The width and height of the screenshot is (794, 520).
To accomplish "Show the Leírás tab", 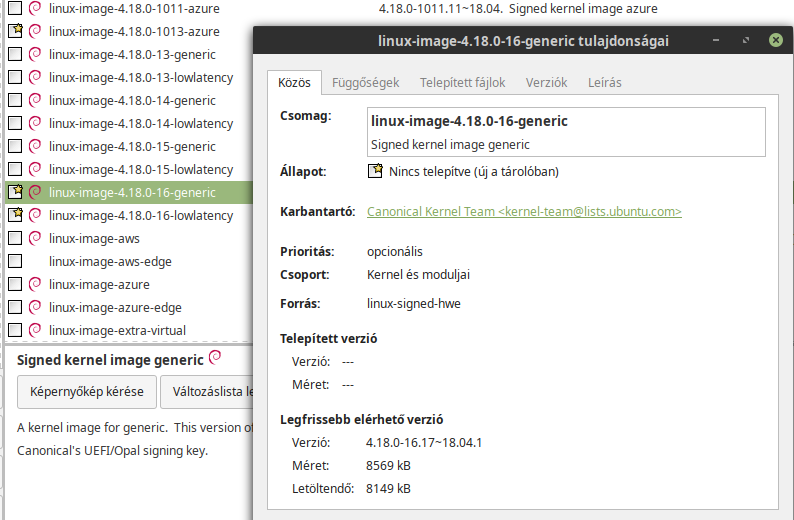I will [605, 83].
